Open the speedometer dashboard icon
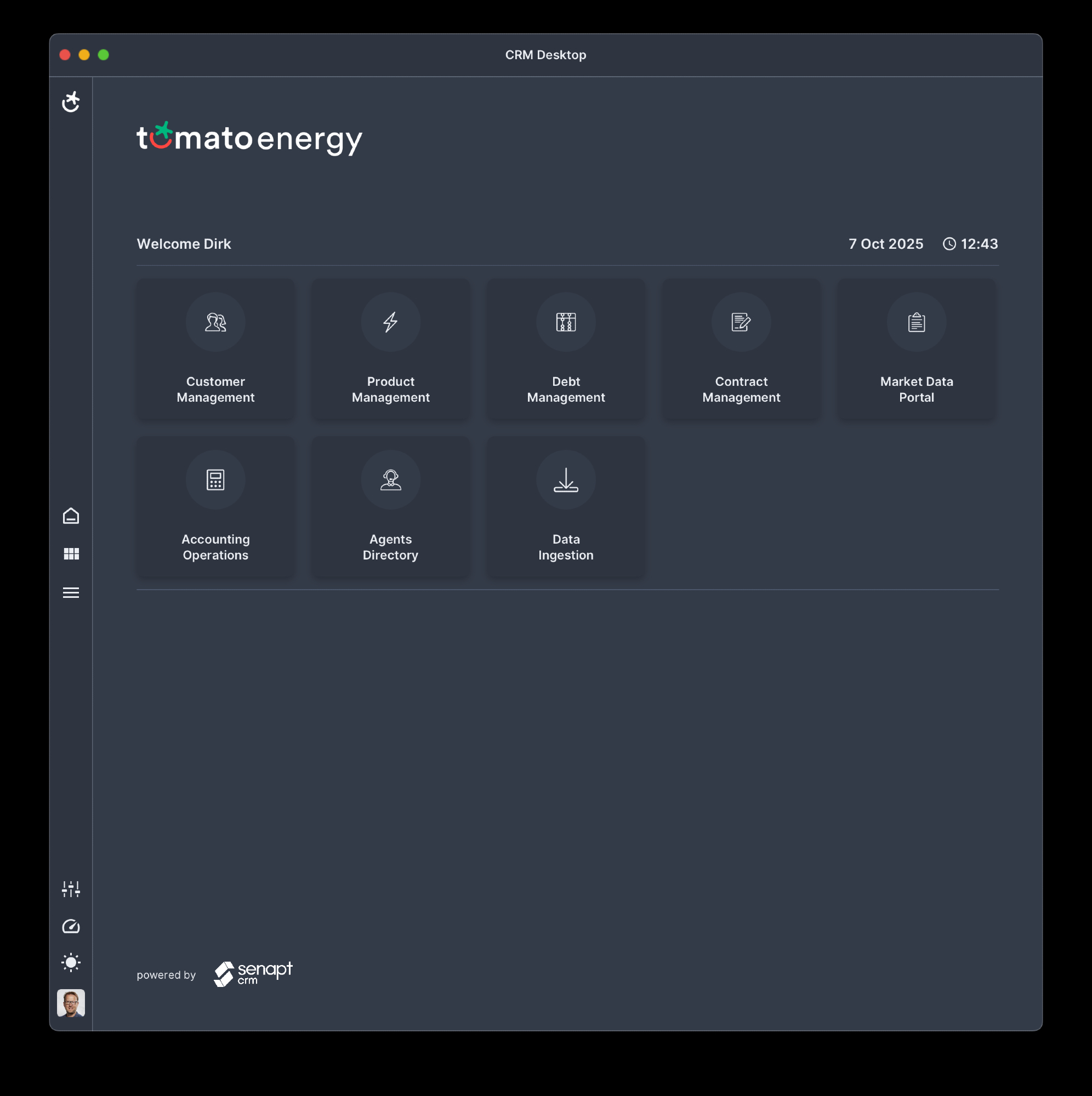Screen dimensions: 1092x1096 click(x=71, y=926)
